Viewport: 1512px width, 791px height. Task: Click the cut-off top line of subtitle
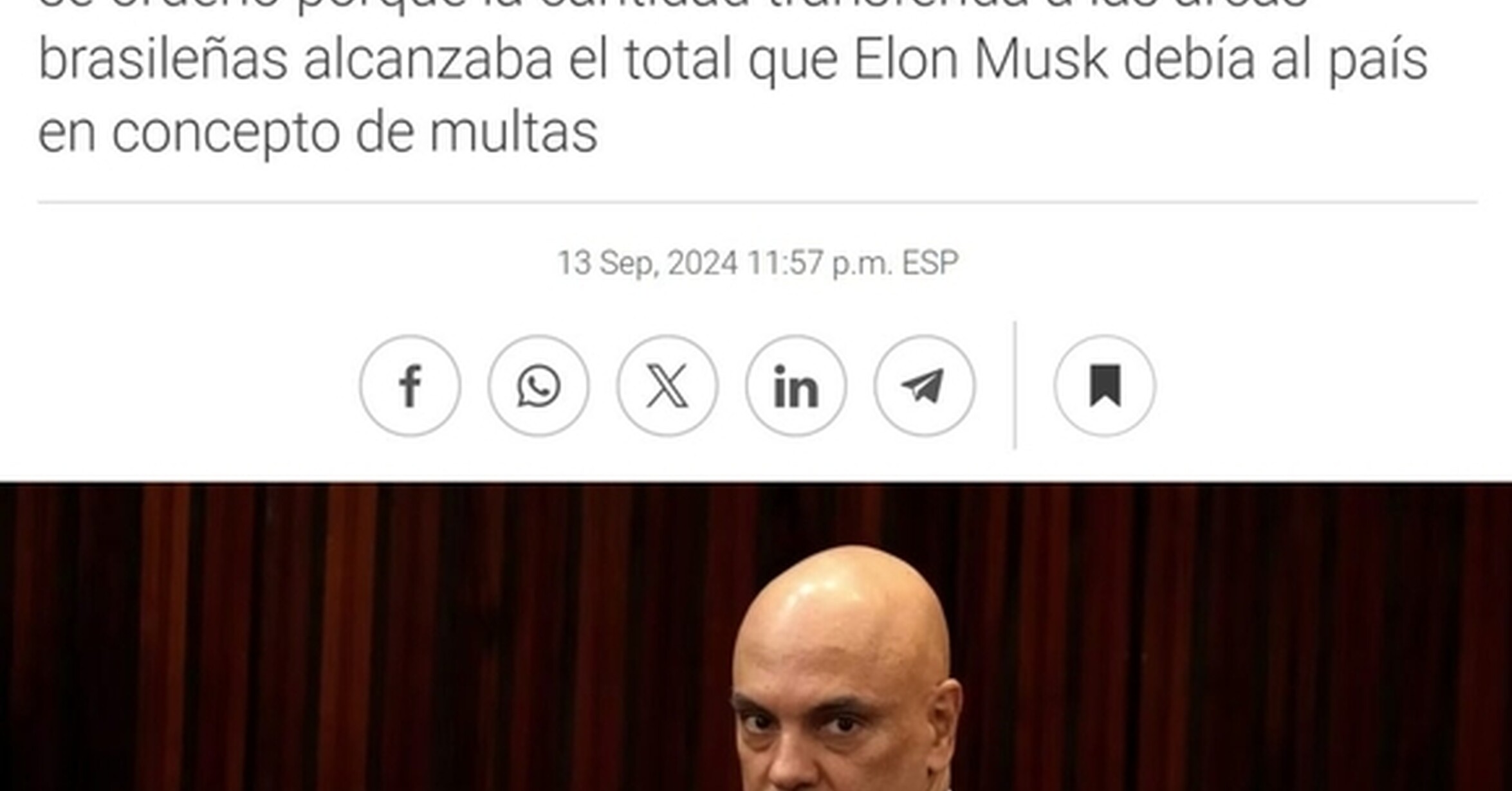click(674, 5)
